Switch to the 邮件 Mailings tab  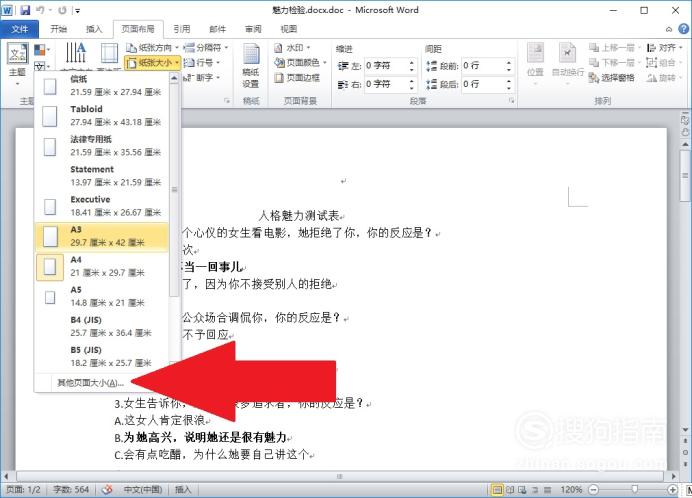218,29
